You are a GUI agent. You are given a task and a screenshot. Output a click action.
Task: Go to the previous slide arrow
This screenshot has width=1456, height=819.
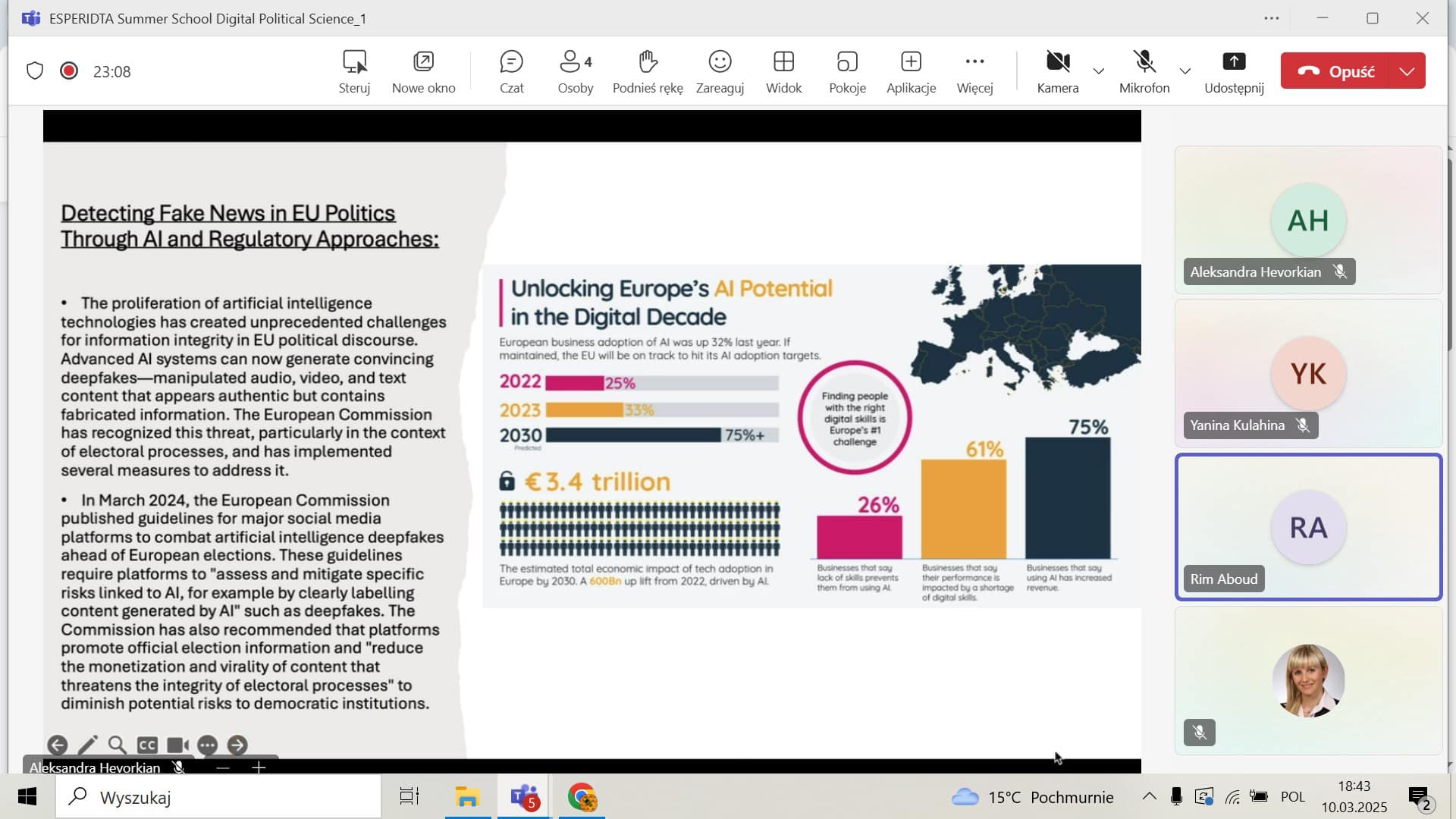click(x=58, y=745)
